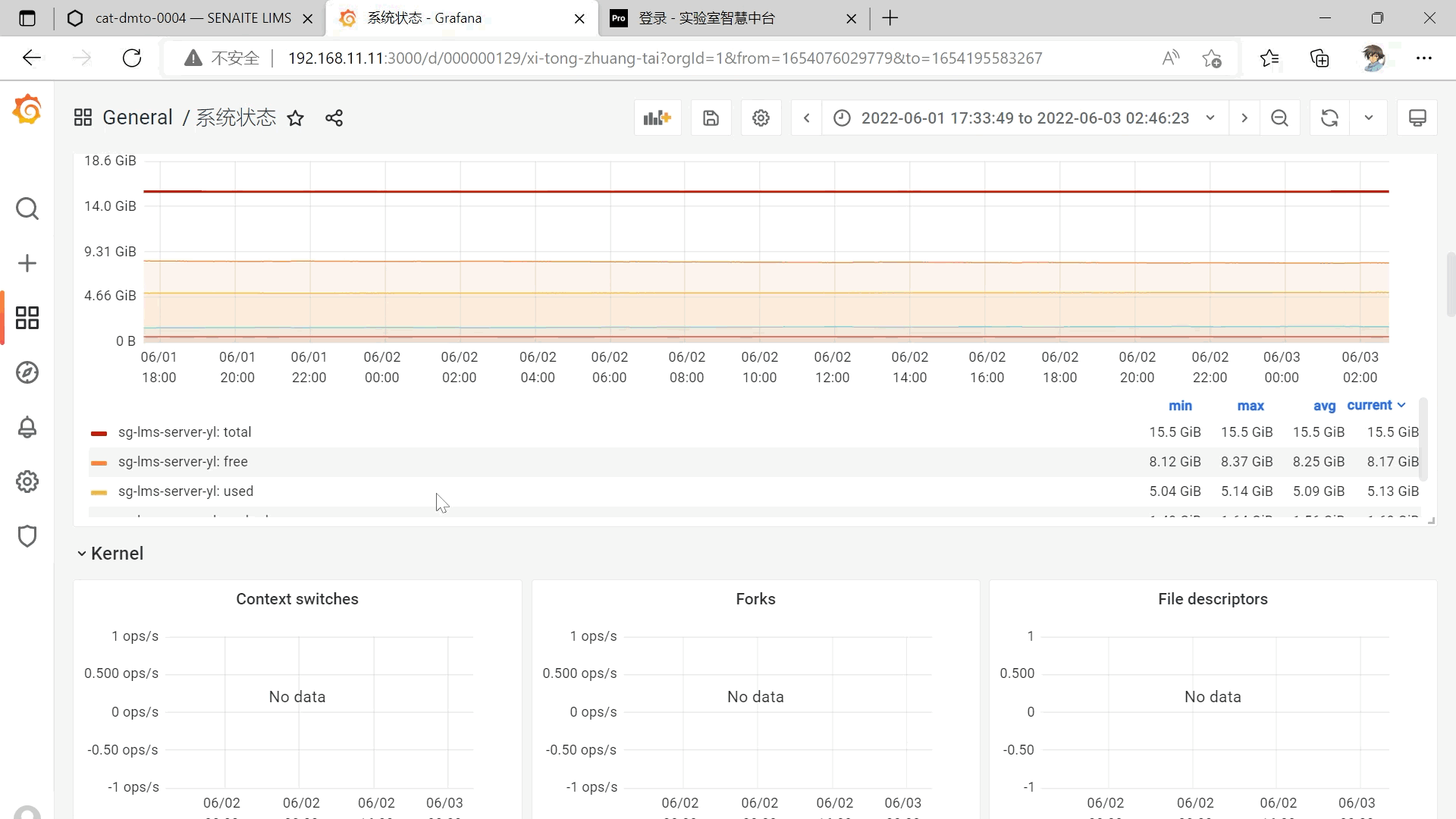This screenshot has width=1456, height=819.
Task: Click the used series yellow color swatch
Action: point(99,492)
